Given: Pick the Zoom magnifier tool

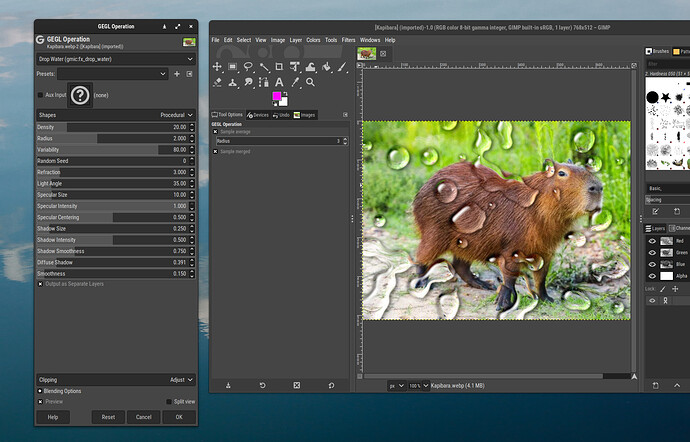Looking at the screenshot, I should (x=310, y=82).
